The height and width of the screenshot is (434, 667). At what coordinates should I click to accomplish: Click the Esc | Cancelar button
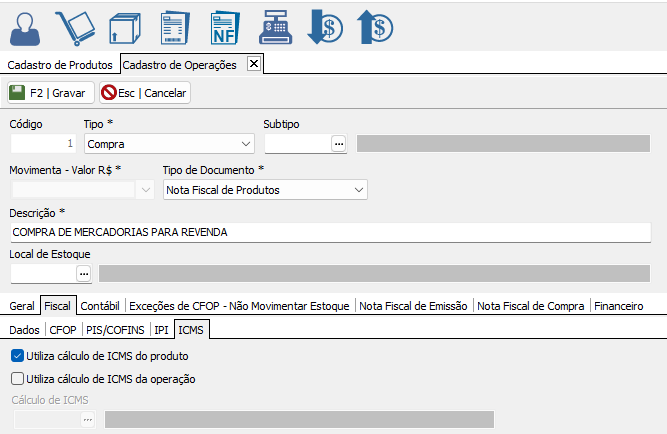145,93
